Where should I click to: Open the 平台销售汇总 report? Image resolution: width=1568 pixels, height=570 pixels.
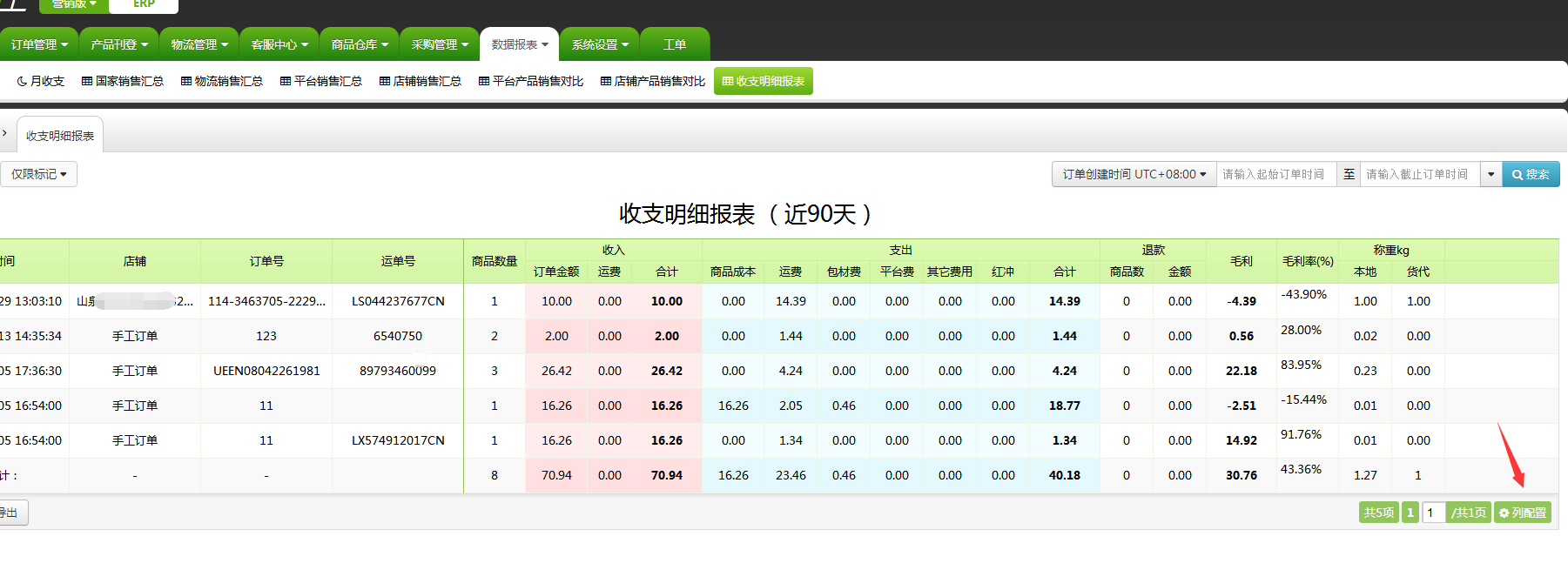[321, 81]
